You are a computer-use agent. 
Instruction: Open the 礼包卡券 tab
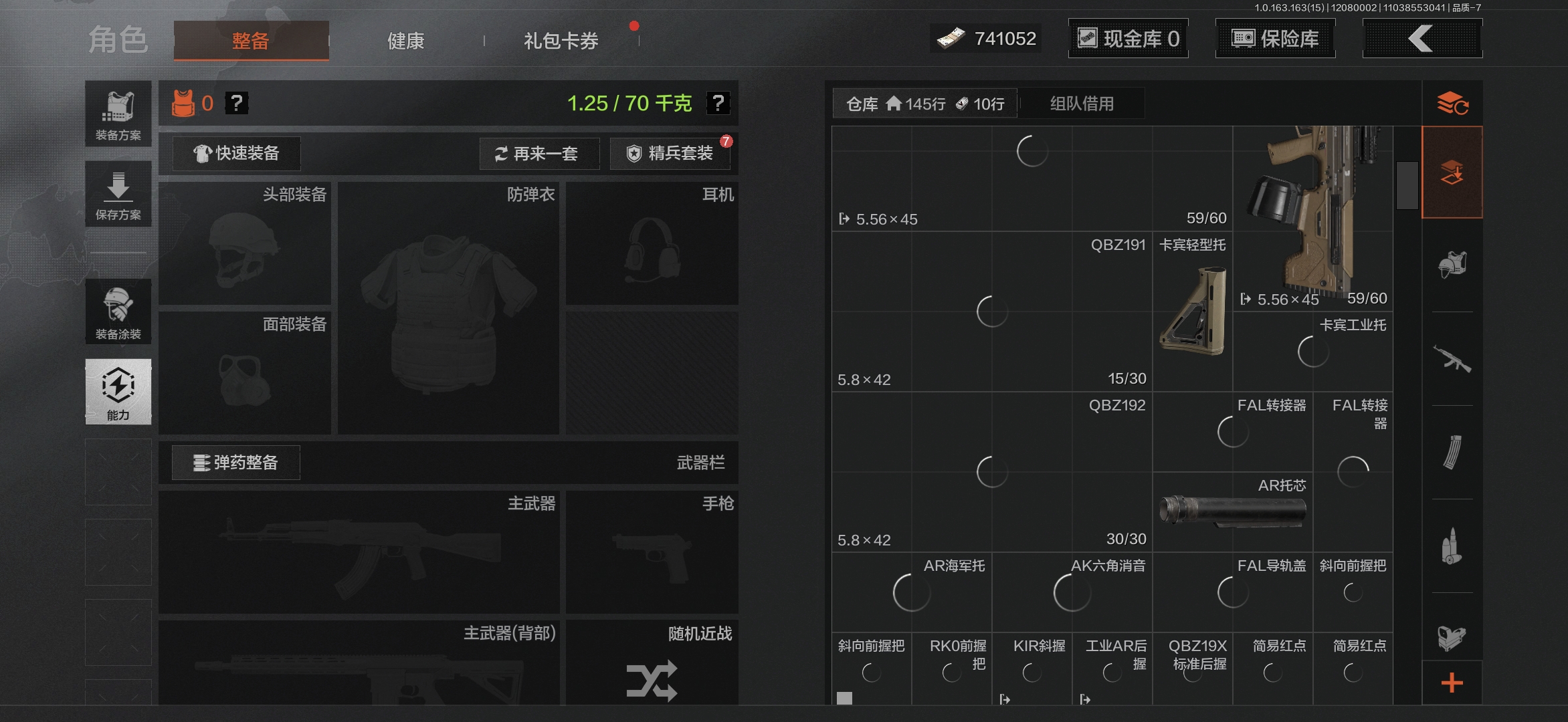coord(561,41)
